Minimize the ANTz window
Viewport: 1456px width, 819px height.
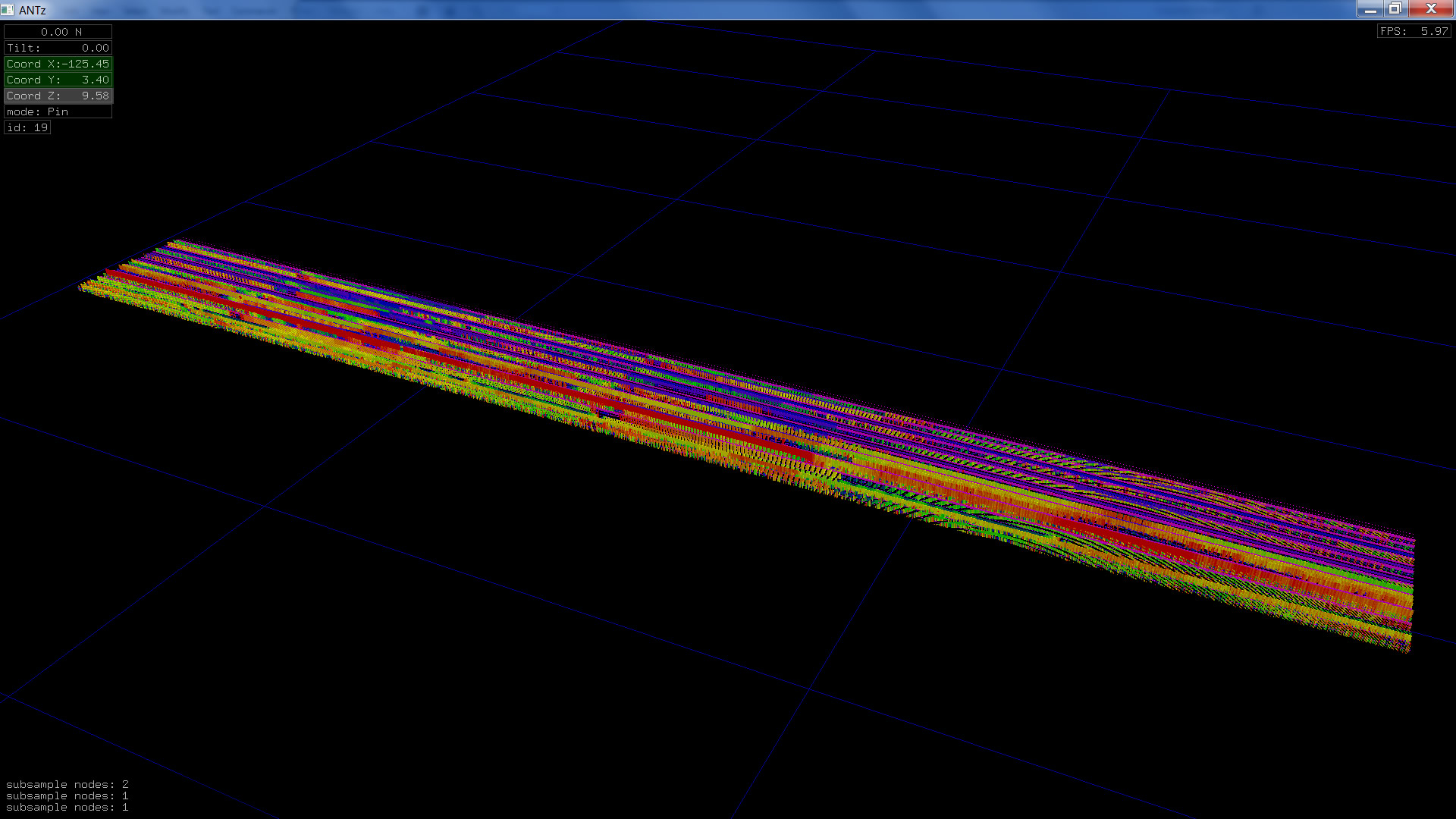click(x=1370, y=9)
